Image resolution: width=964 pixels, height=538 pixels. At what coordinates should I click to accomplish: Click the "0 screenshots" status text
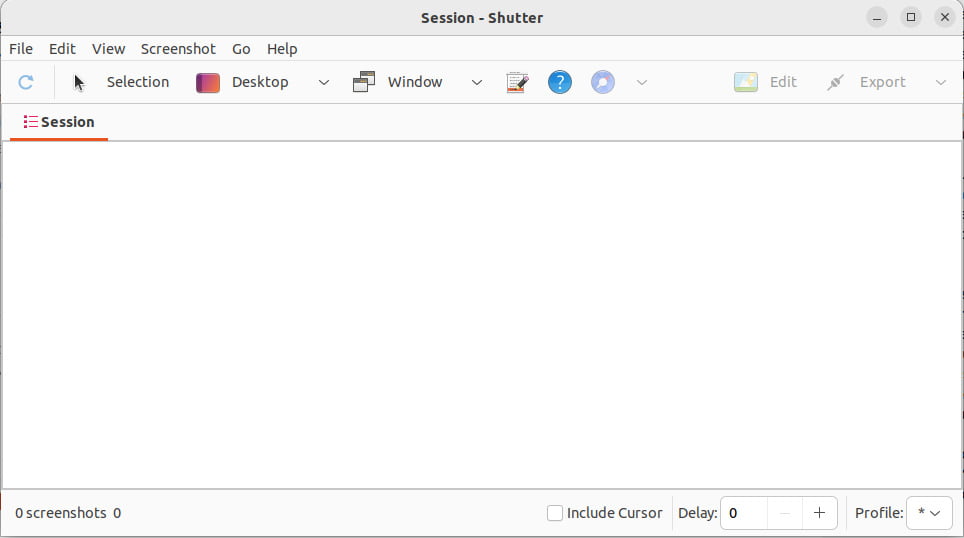click(x=61, y=513)
